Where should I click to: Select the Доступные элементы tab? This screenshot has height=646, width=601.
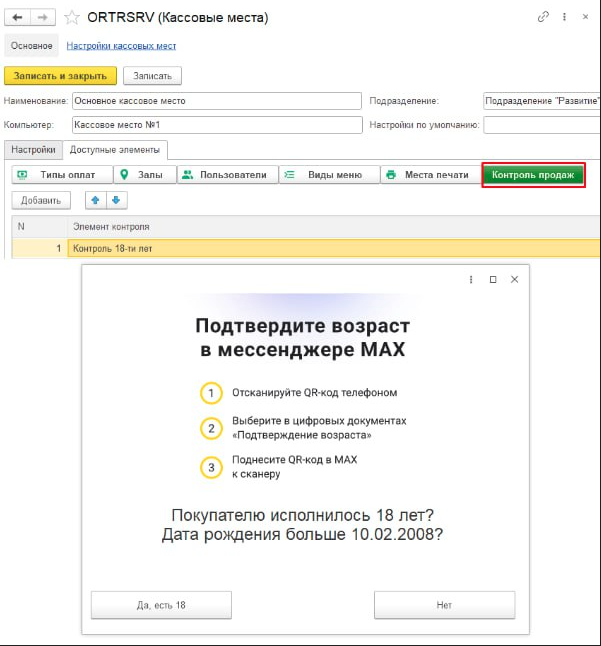click(116, 149)
